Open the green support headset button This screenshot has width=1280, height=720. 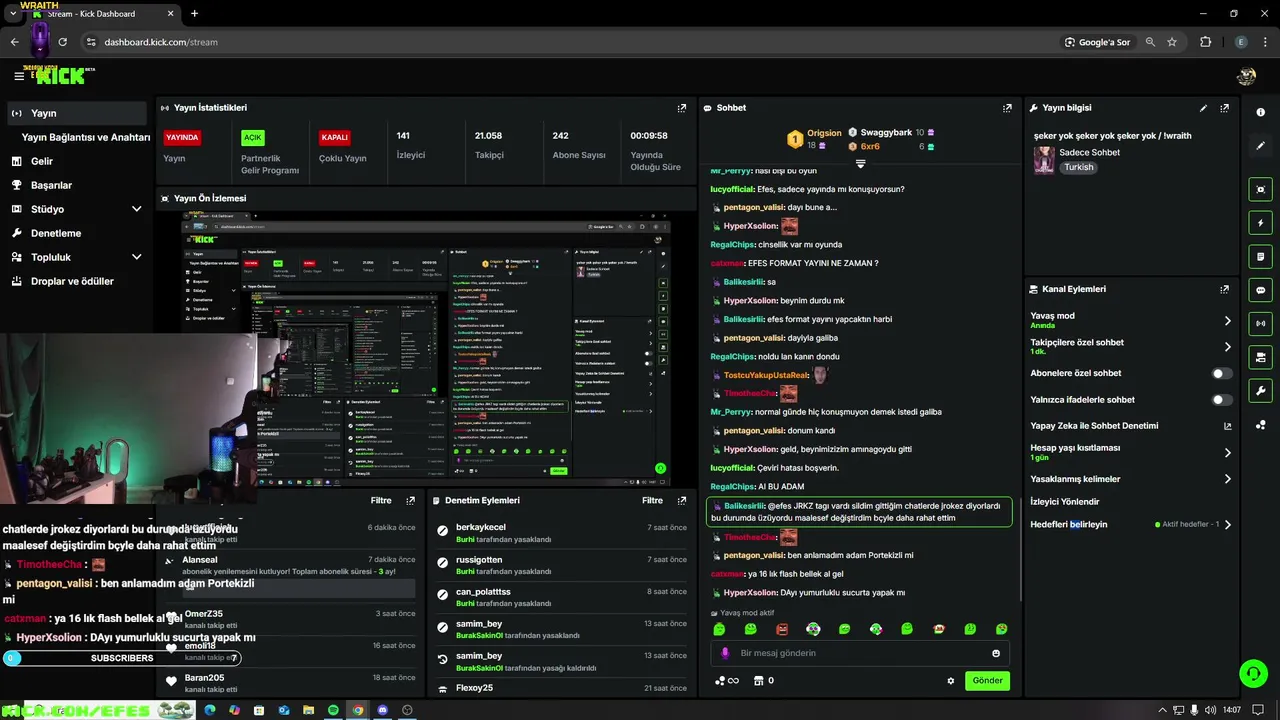coord(1253,673)
